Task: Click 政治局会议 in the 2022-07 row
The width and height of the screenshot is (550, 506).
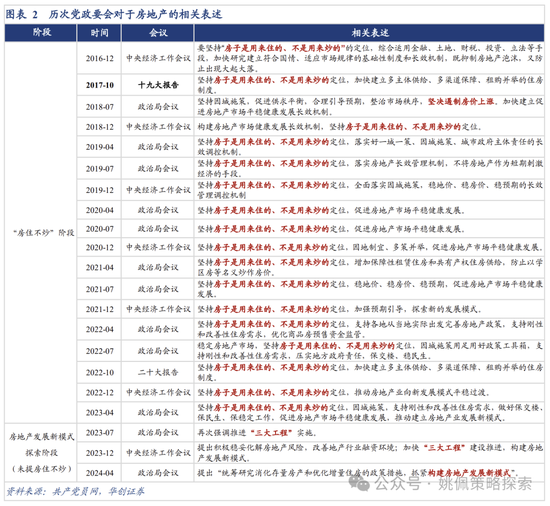Action: 158,351
